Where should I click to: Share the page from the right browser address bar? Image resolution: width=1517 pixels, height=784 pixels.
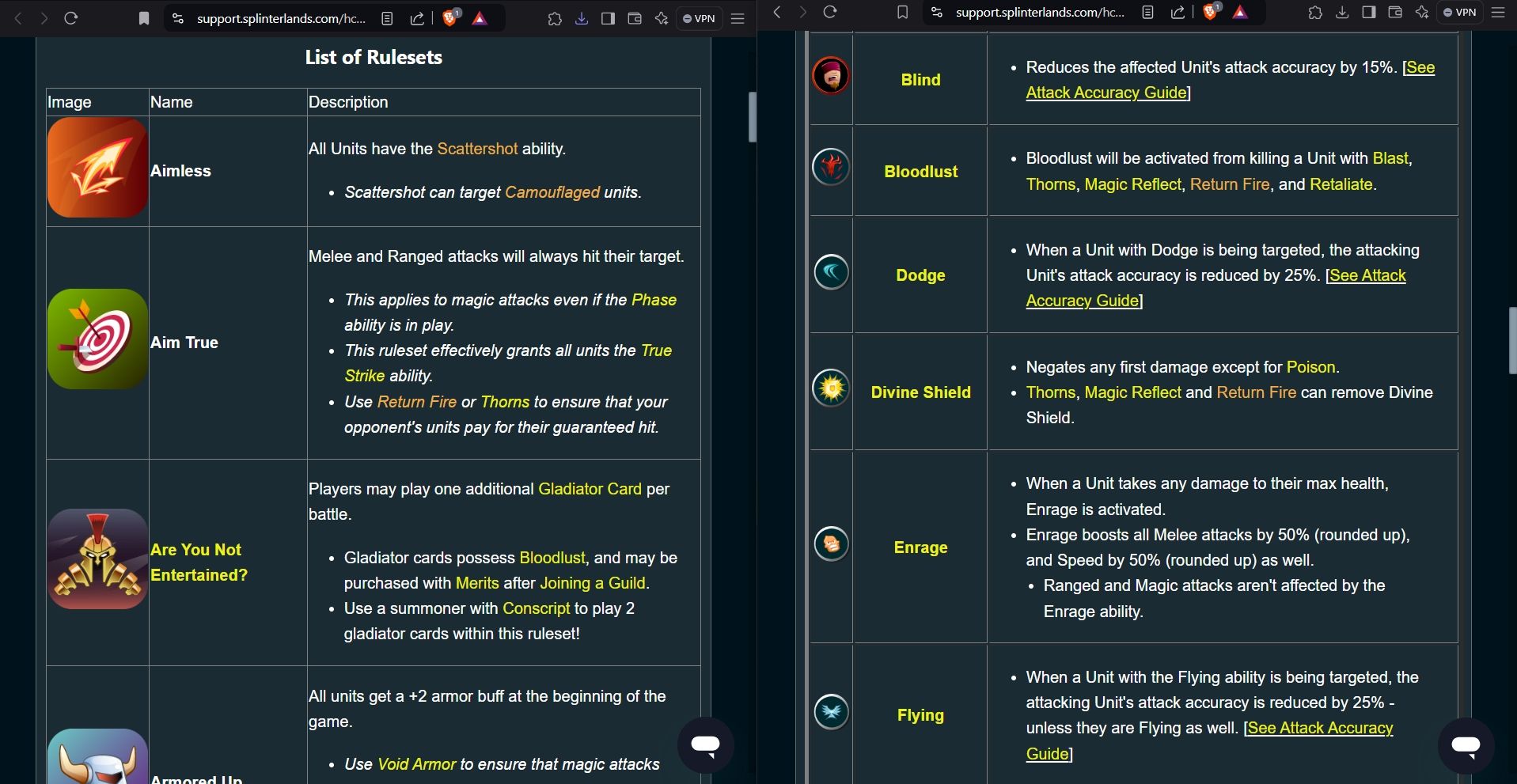(1178, 12)
